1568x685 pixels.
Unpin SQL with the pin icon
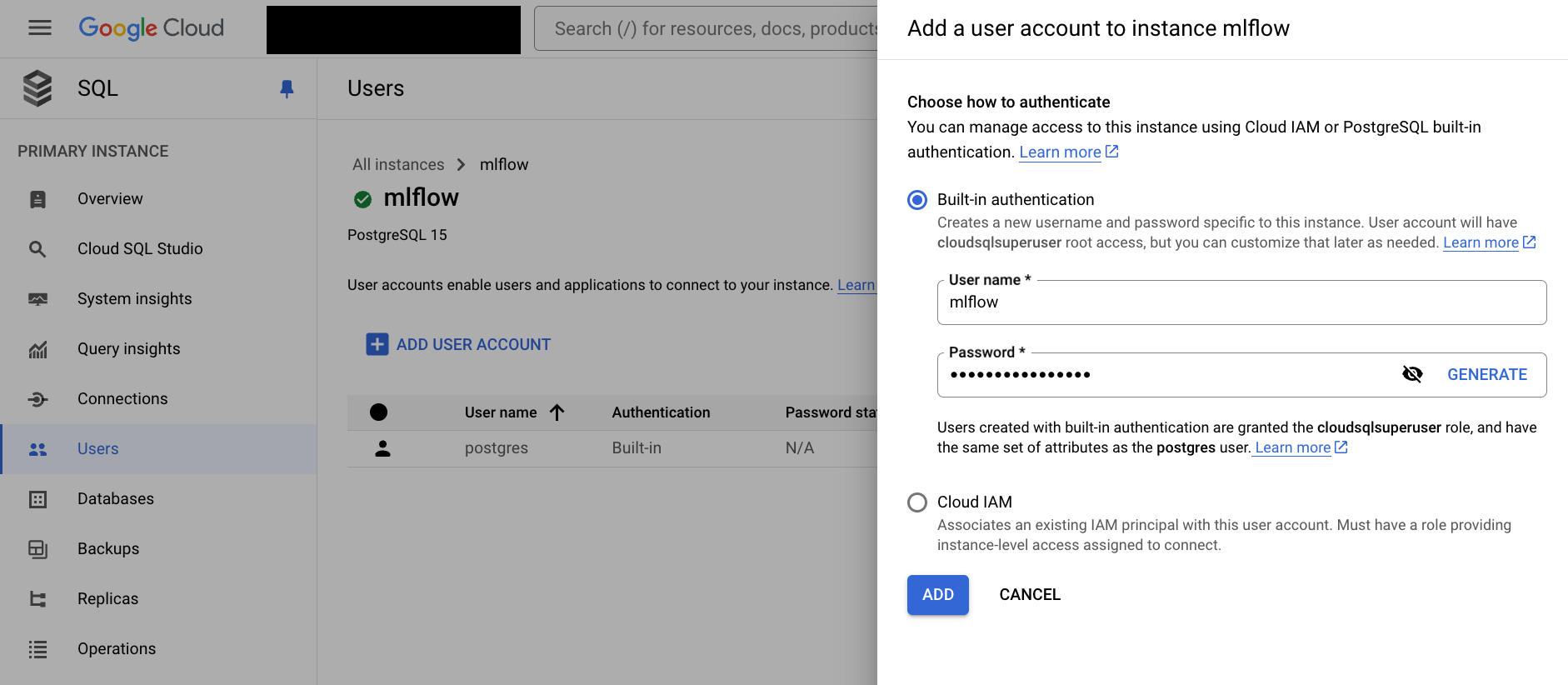point(287,88)
